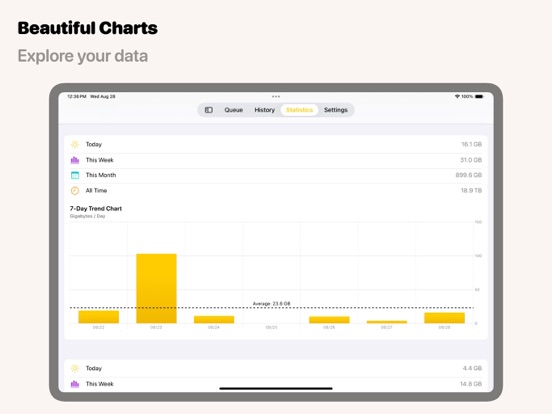
Task: Click the Average 23.6 GB label
Action: coord(271,303)
